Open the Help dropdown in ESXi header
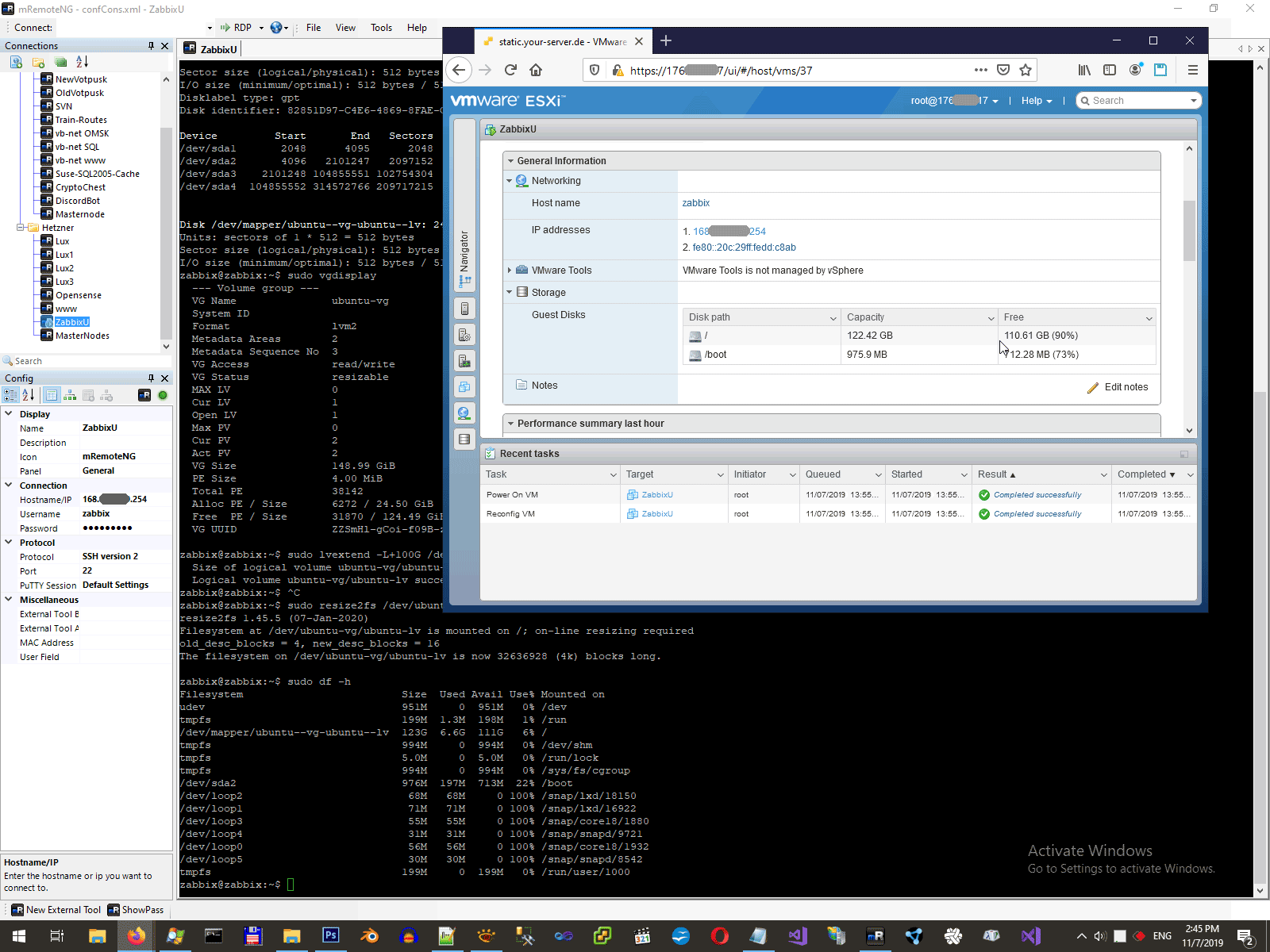 [1036, 100]
